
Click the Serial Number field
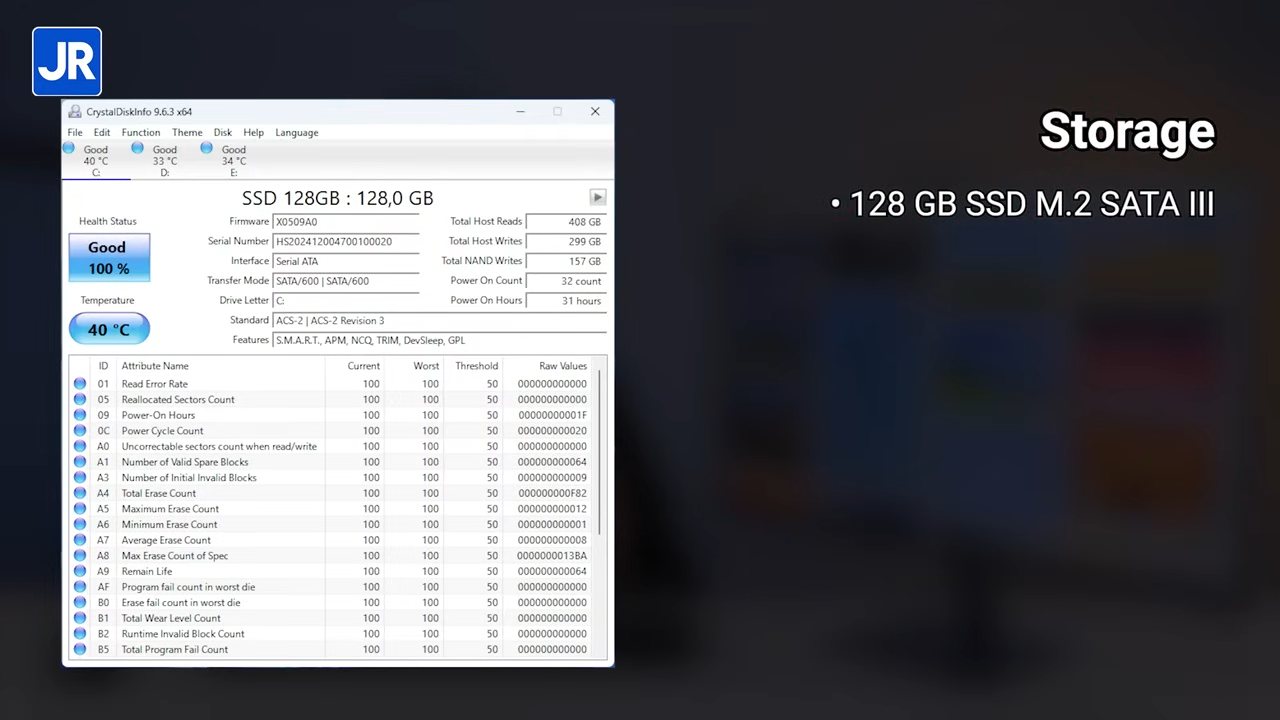pyautogui.click(x=345, y=241)
